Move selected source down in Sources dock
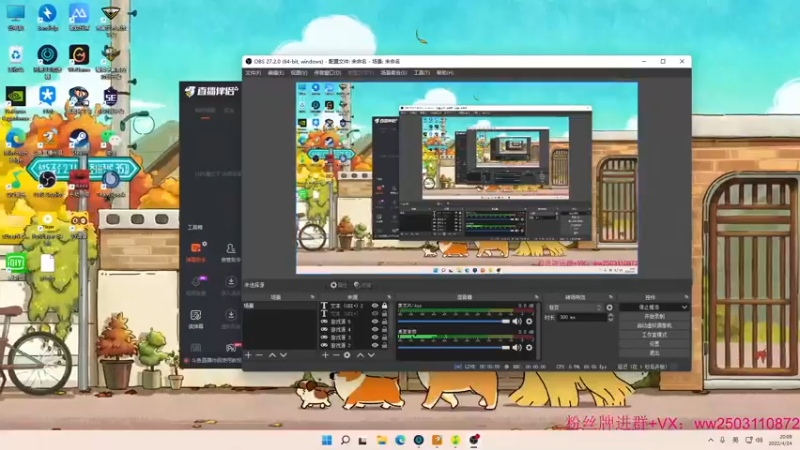The image size is (800, 450). click(x=371, y=355)
